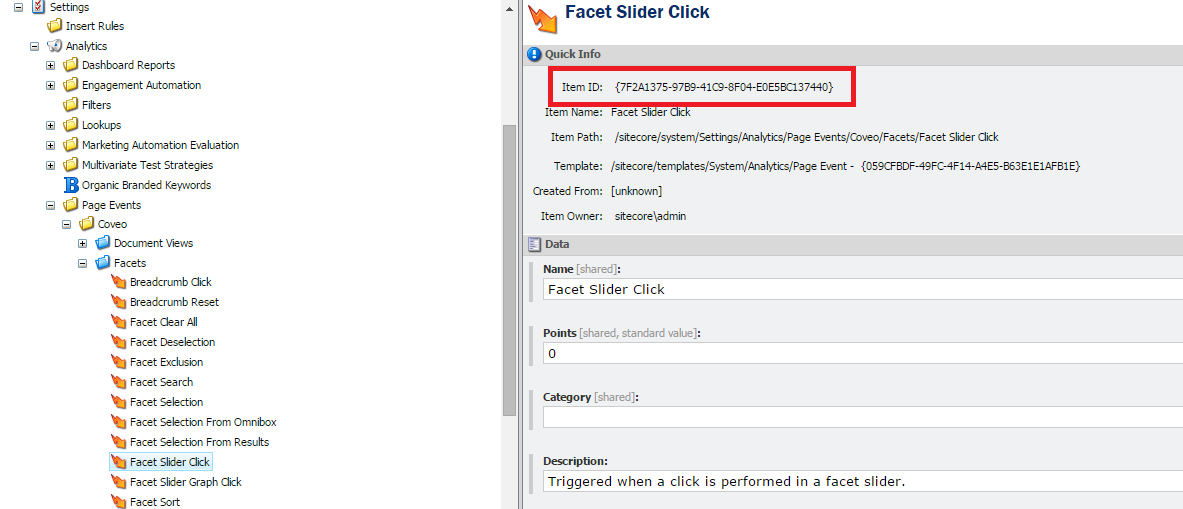Click the Settings checklist icon

(38, 7)
